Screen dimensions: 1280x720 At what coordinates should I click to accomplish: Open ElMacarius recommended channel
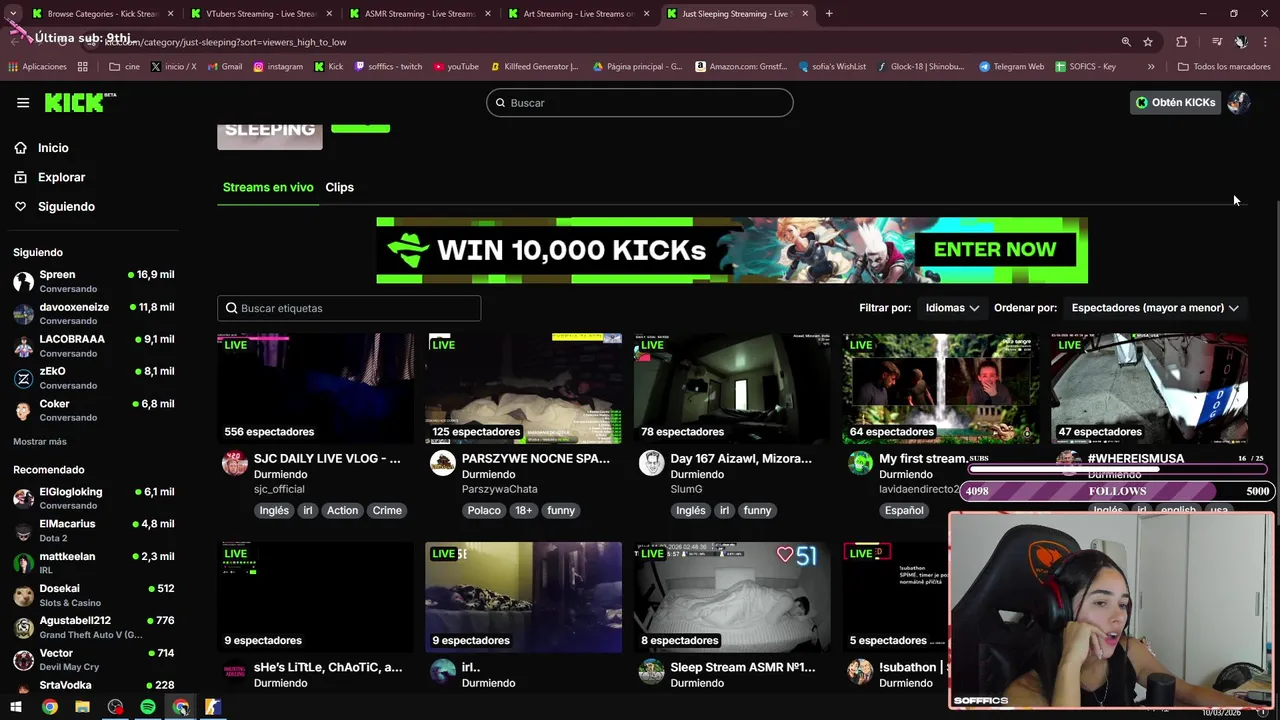click(x=94, y=530)
